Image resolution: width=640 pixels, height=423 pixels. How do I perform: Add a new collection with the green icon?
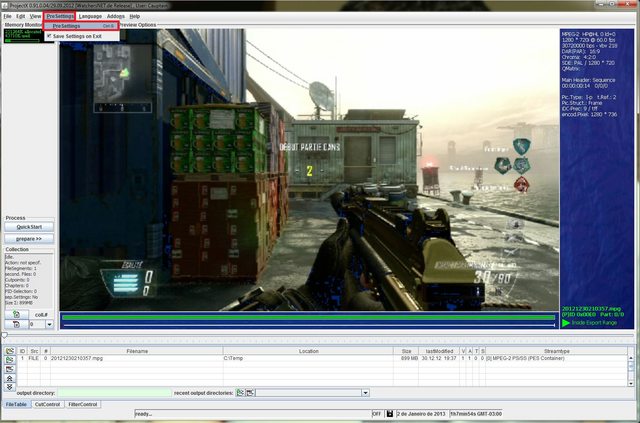(16, 314)
